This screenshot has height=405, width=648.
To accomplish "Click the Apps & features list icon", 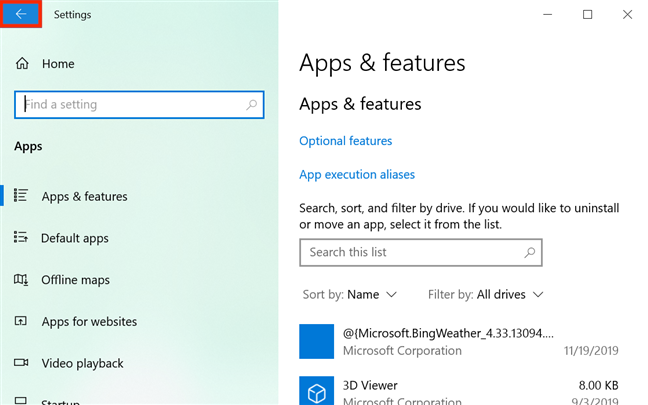I will pyautogui.click(x=21, y=195).
